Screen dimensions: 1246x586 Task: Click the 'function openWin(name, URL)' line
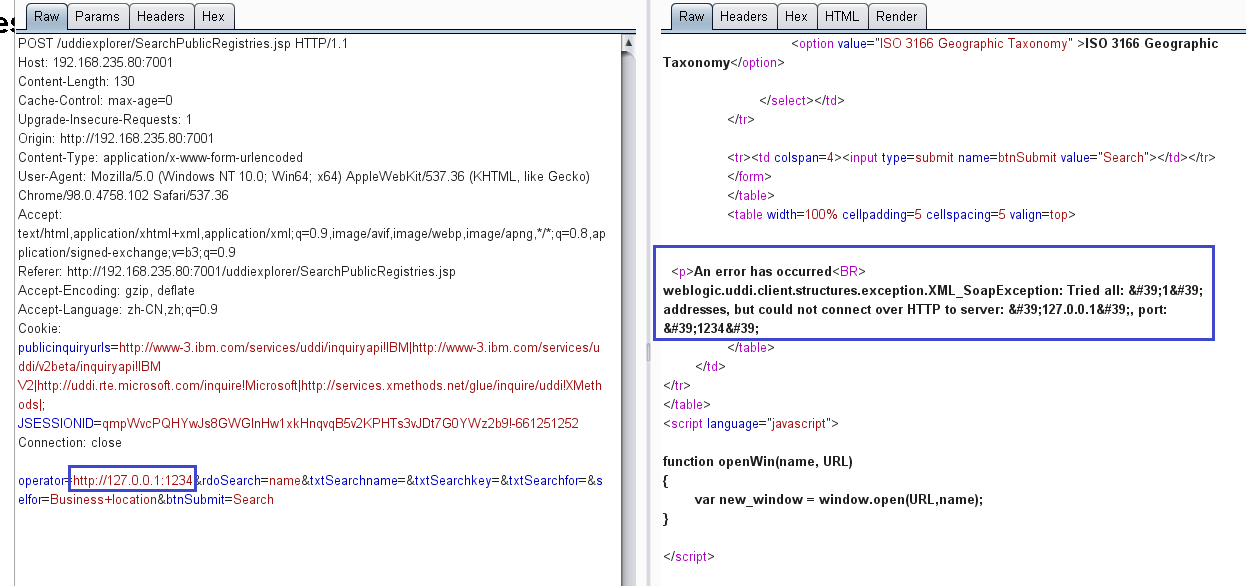757,462
